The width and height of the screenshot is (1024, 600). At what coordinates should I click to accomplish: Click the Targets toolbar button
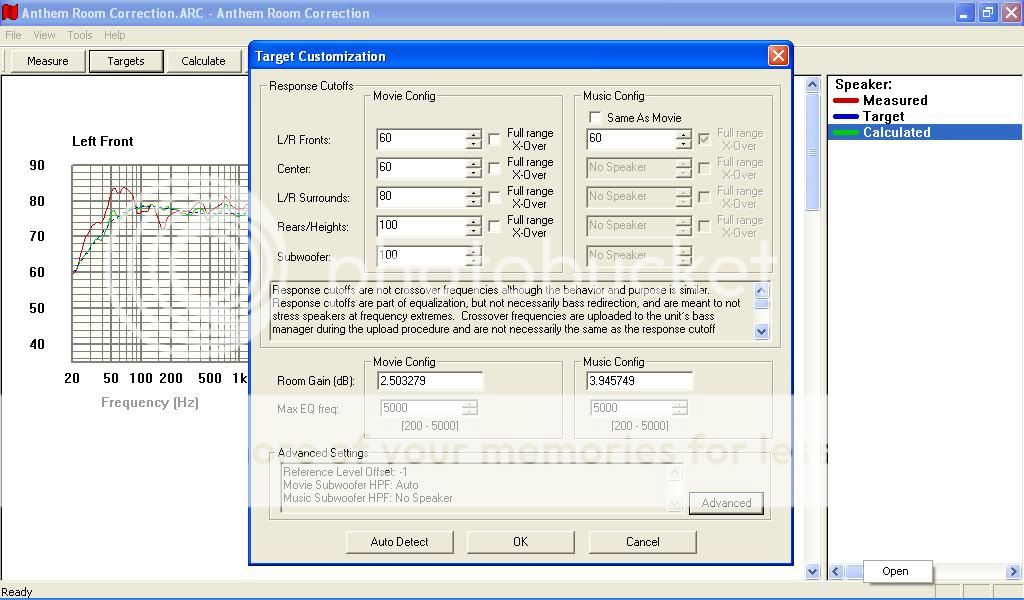pyautogui.click(x=126, y=61)
